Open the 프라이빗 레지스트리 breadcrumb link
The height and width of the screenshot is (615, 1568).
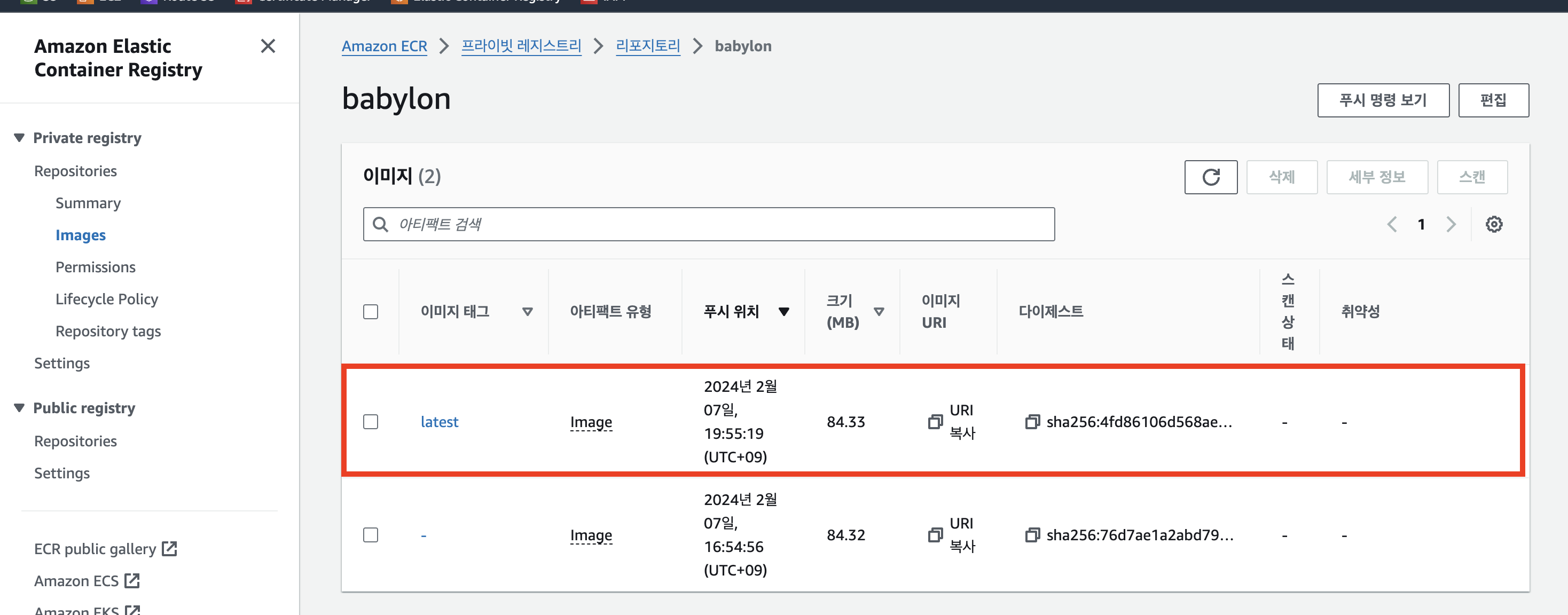click(521, 46)
